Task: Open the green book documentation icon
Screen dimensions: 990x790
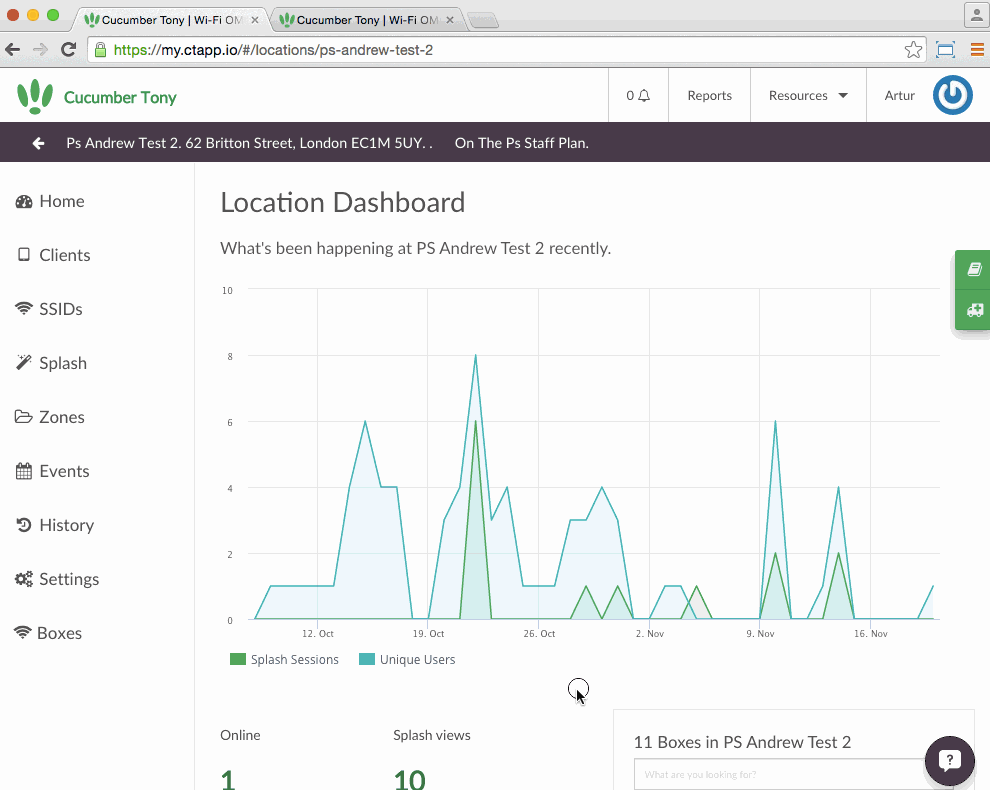Action: point(973,270)
